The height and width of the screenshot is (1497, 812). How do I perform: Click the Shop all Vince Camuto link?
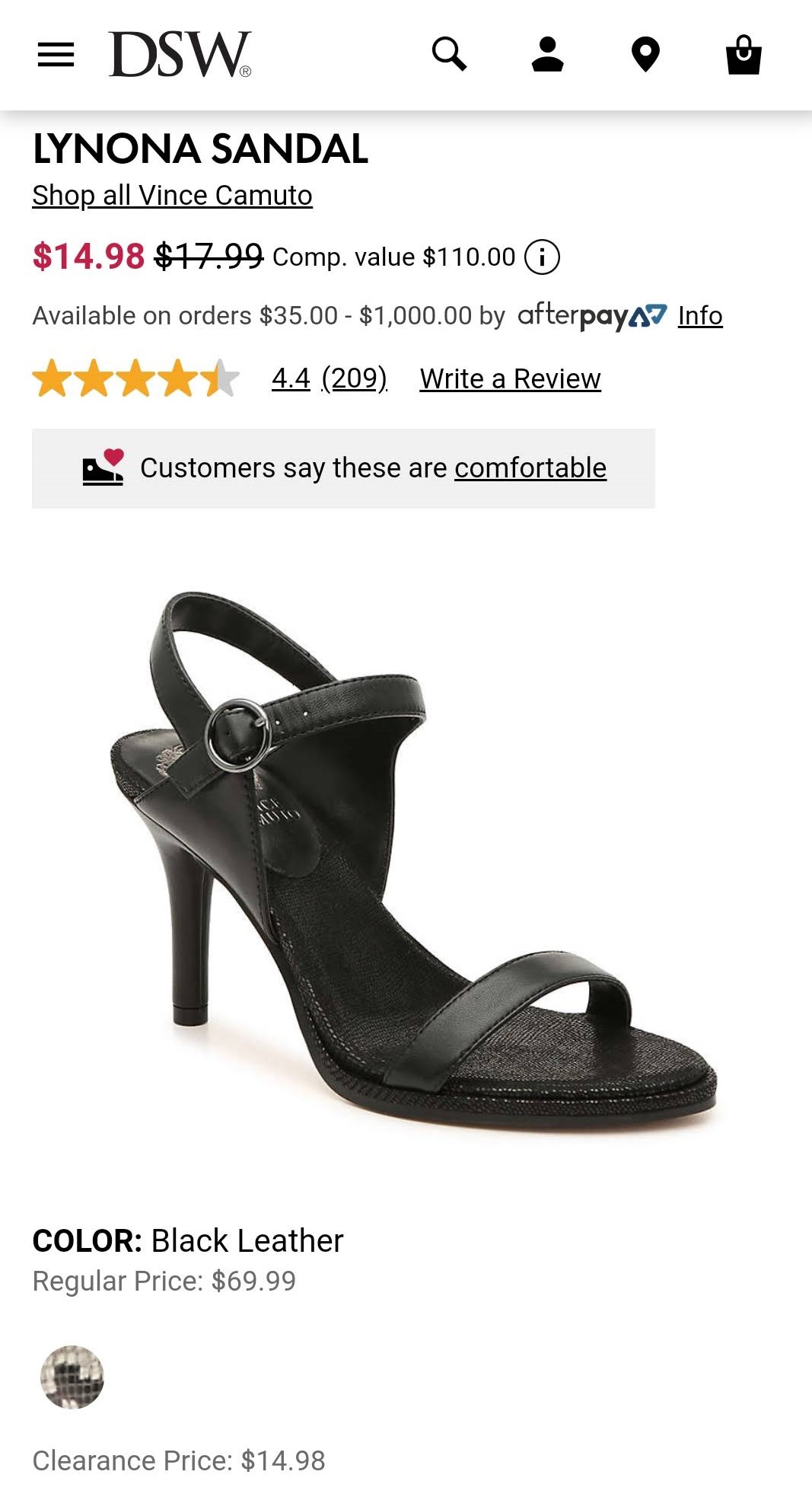click(x=172, y=196)
